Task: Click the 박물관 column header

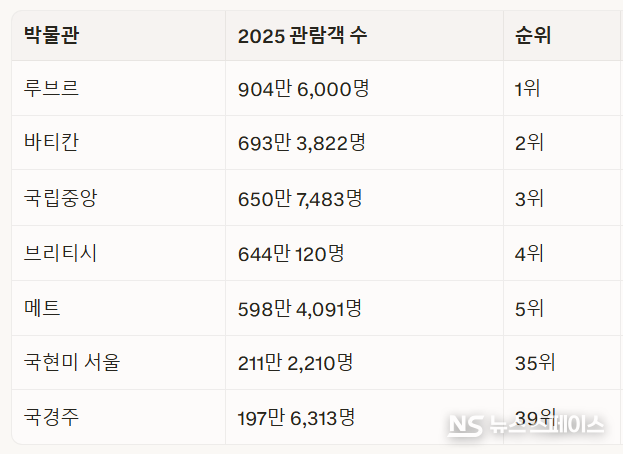Action: [52, 37]
